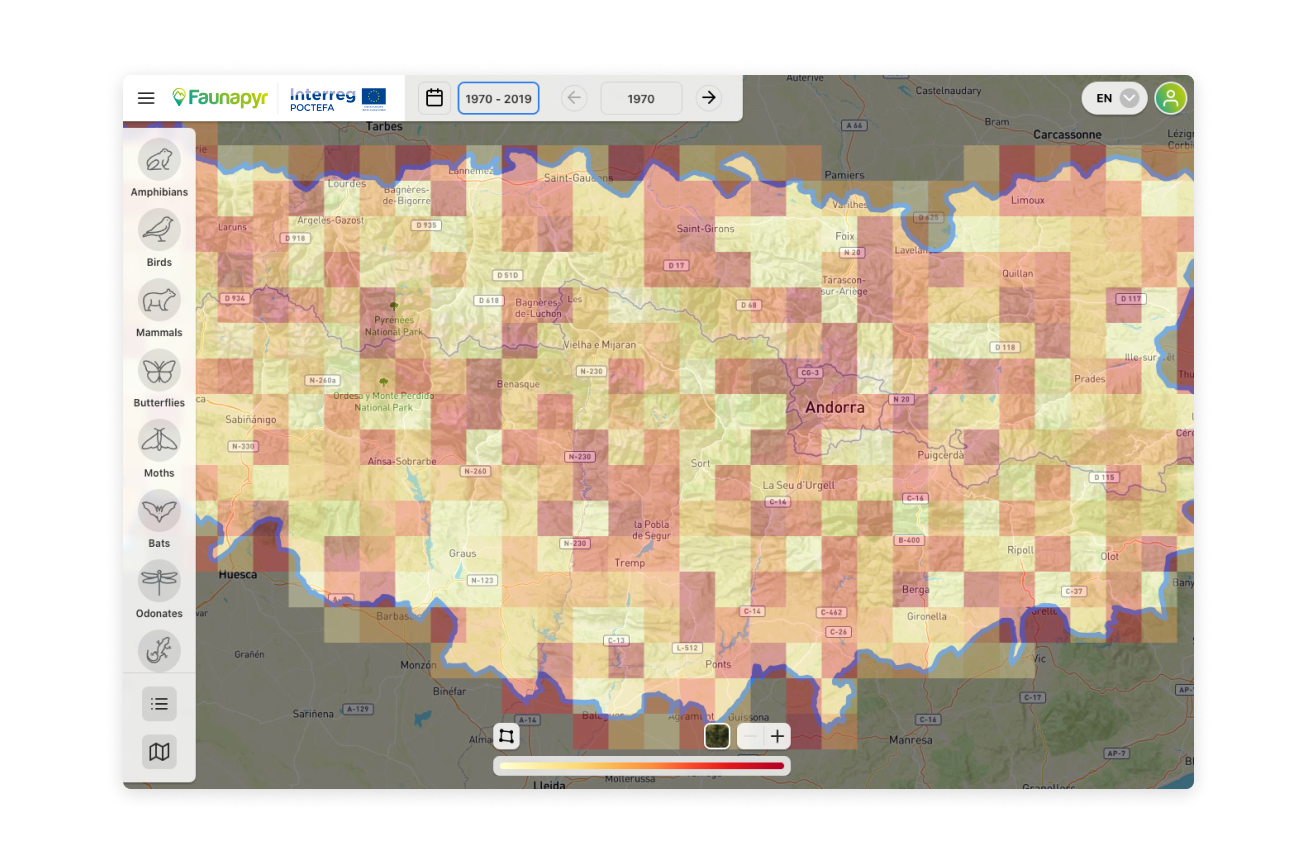Activate the polygon area selection tool
Viewport: 1296px width, 864px height.
click(506, 737)
